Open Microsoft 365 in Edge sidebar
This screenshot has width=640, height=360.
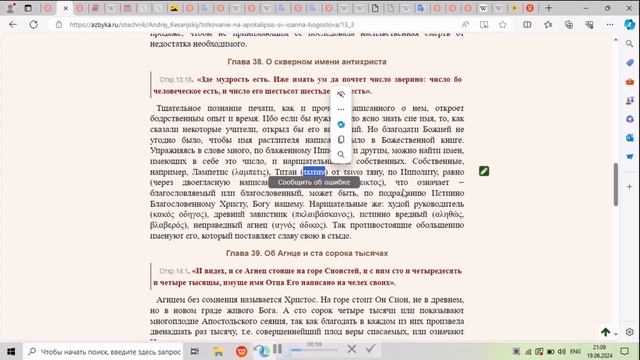629,119
